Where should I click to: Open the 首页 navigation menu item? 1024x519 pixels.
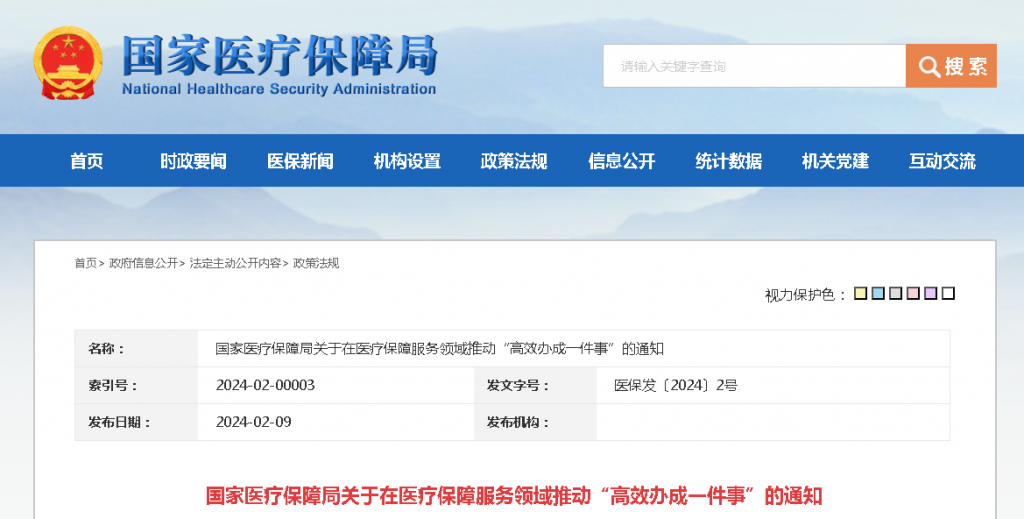point(87,161)
